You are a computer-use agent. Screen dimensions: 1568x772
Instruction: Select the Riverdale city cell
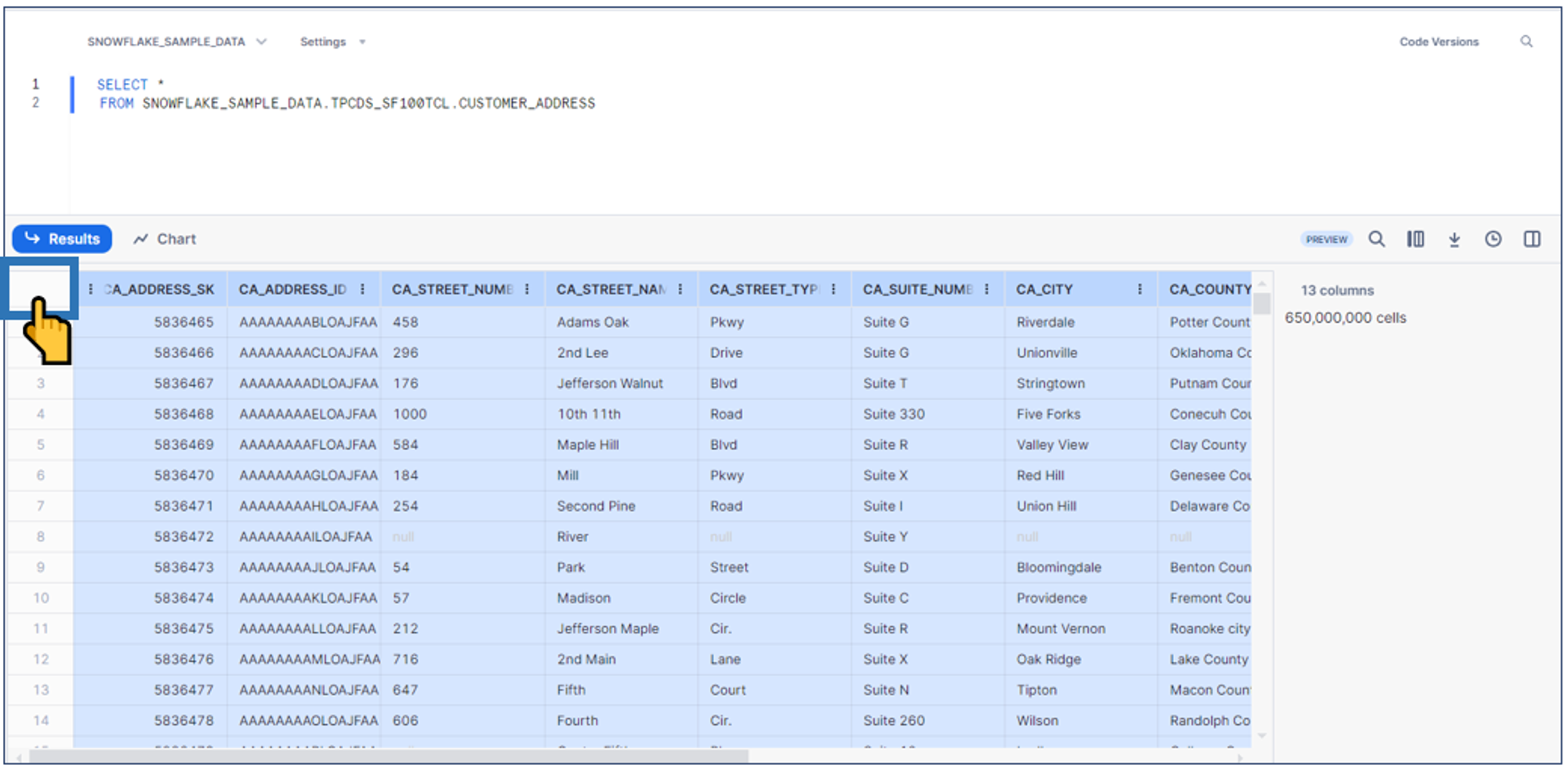(1045, 322)
